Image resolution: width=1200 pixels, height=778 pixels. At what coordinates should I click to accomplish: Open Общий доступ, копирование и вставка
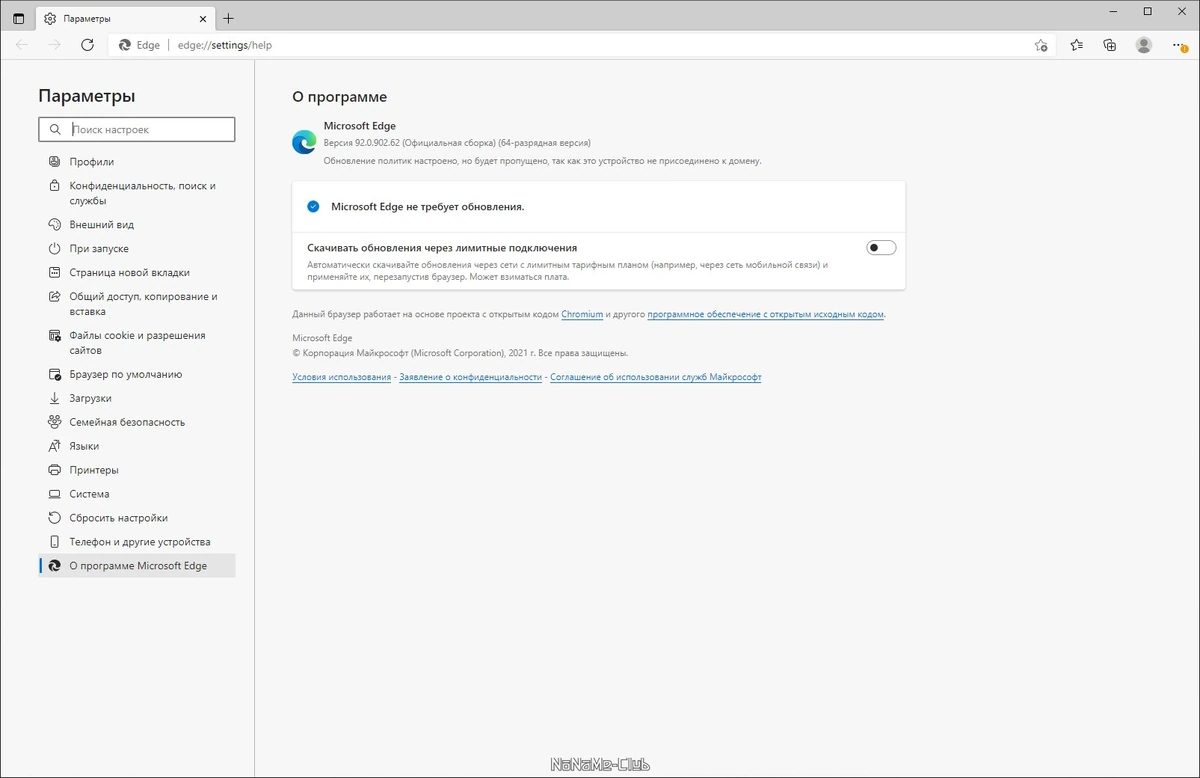pyautogui.click(x=137, y=304)
